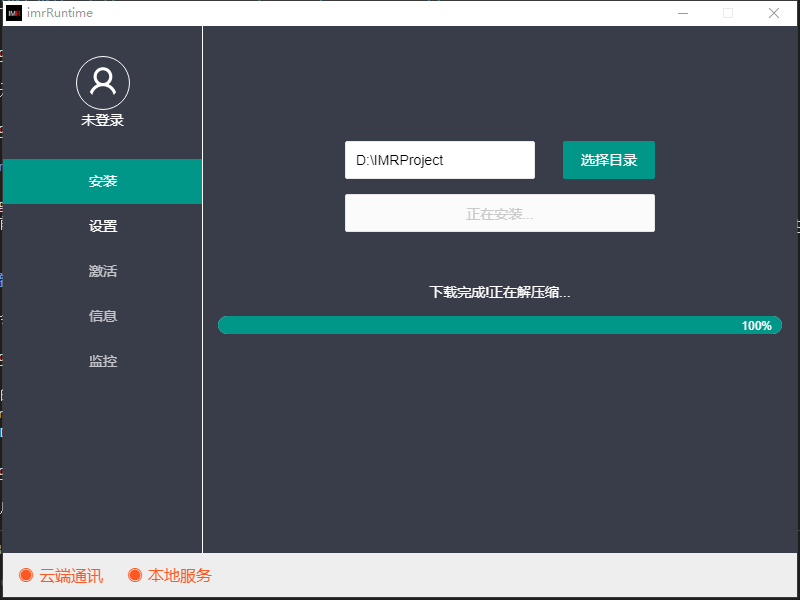
Task: Click the 云端通讯 status label
Action: click(71, 576)
